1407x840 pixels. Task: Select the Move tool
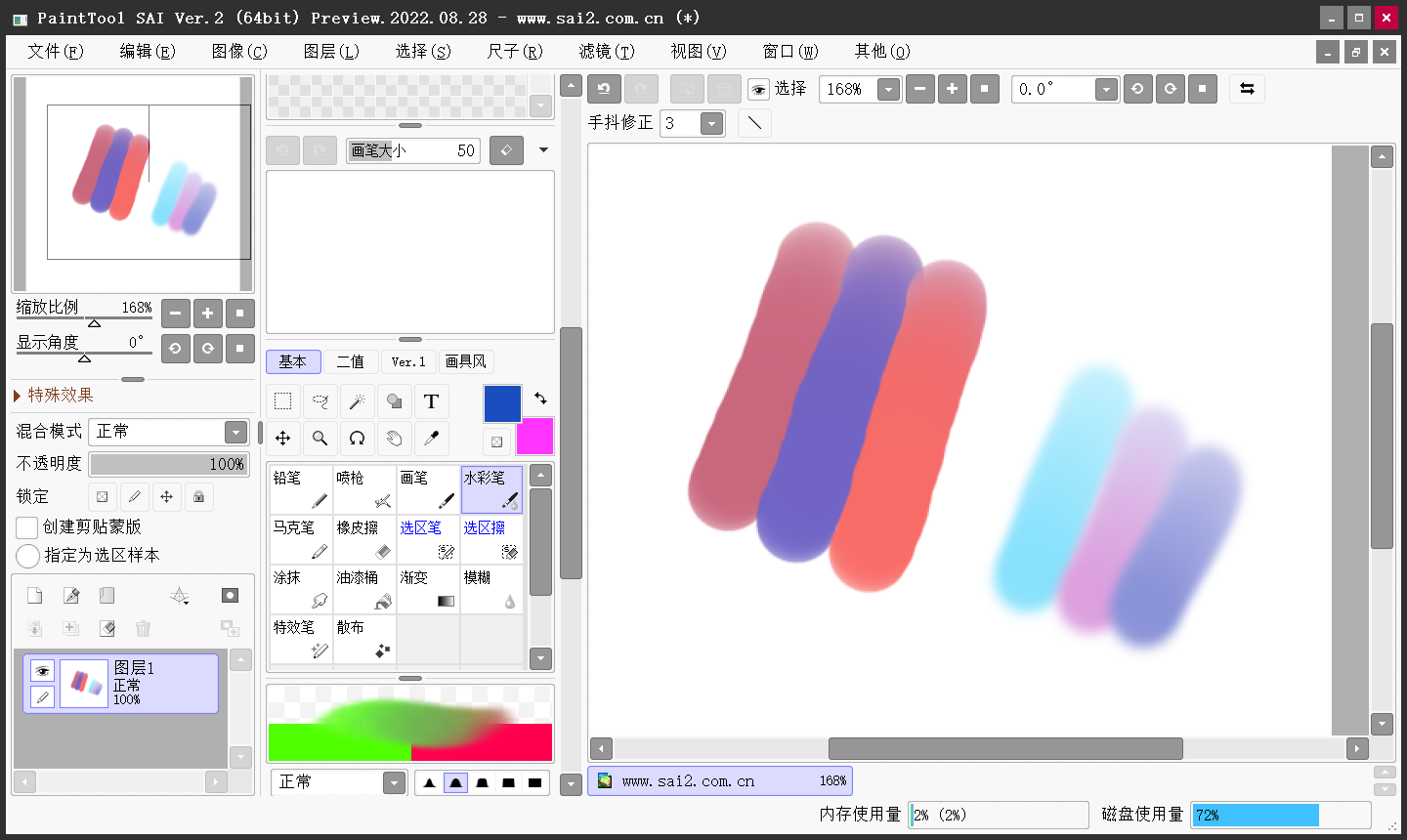tap(283, 439)
